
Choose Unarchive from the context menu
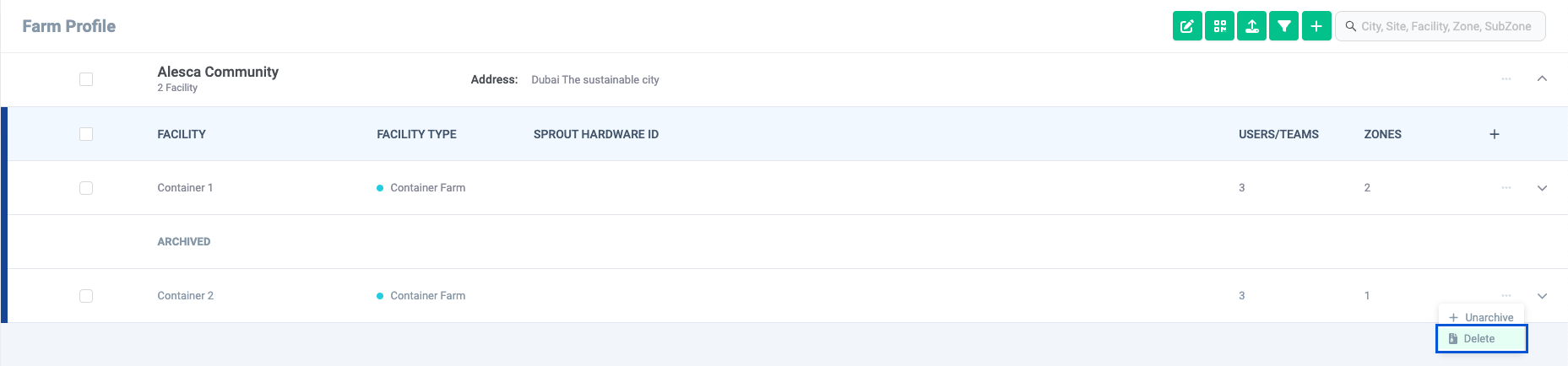pyautogui.click(x=1482, y=317)
